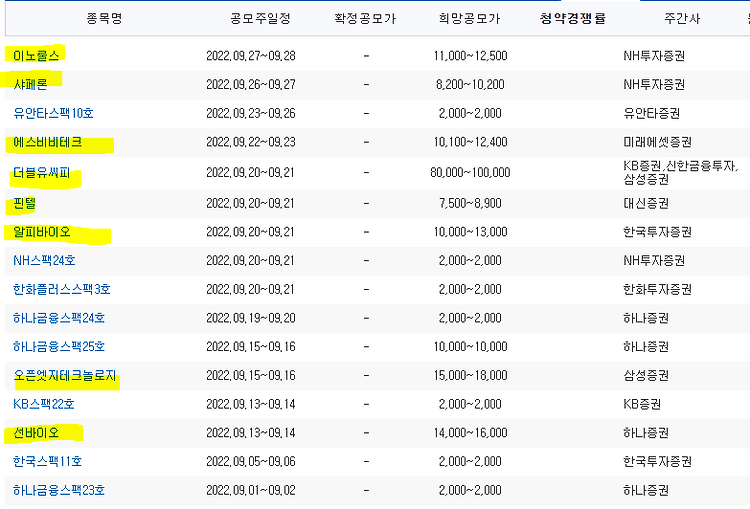Select the date 2022.09.19~09.20
750x509 pixels.
click(x=251, y=318)
